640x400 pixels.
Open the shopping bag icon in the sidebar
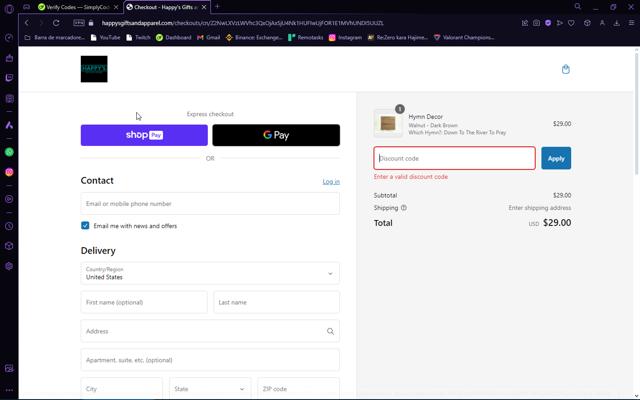click(9, 58)
